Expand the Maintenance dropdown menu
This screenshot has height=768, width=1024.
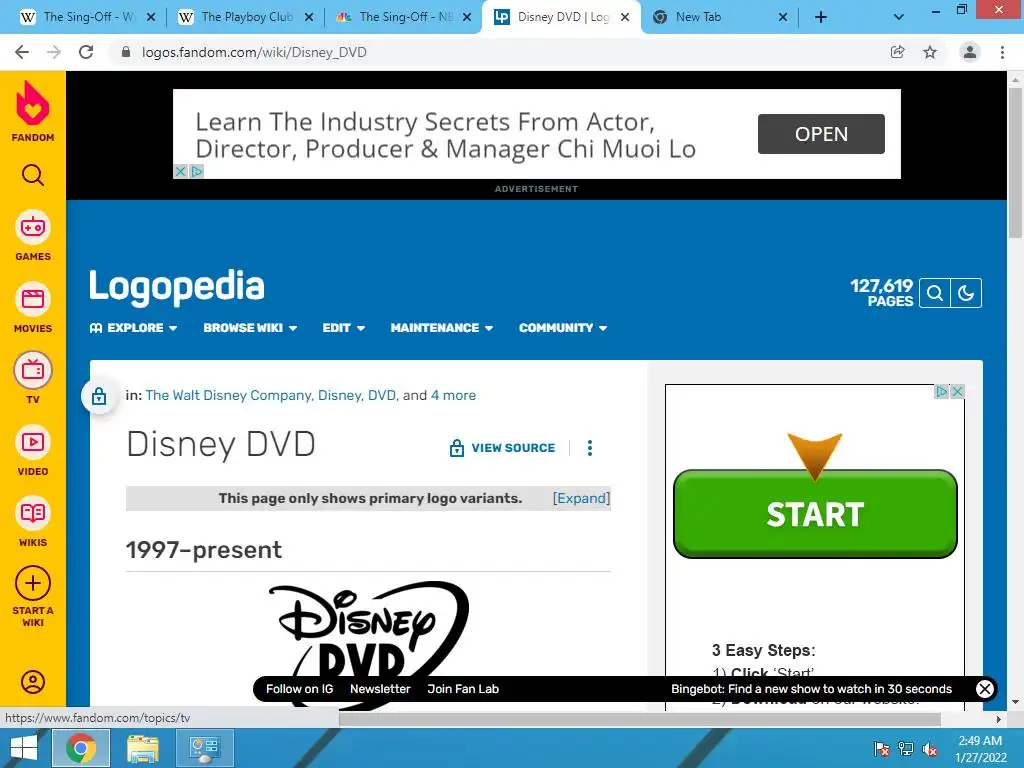[441, 328]
